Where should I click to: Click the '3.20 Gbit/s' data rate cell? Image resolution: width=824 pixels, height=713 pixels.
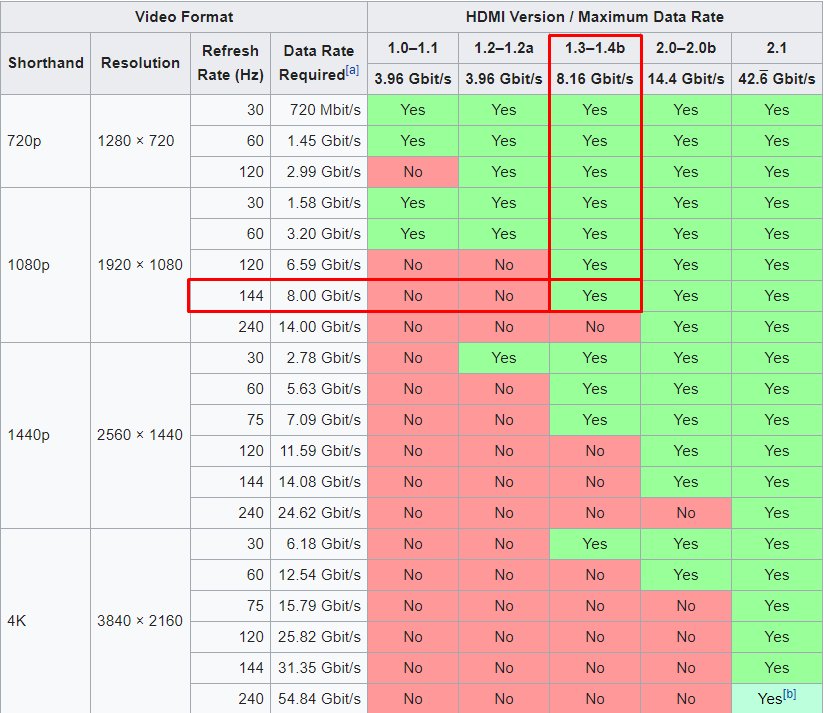[319, 234]
